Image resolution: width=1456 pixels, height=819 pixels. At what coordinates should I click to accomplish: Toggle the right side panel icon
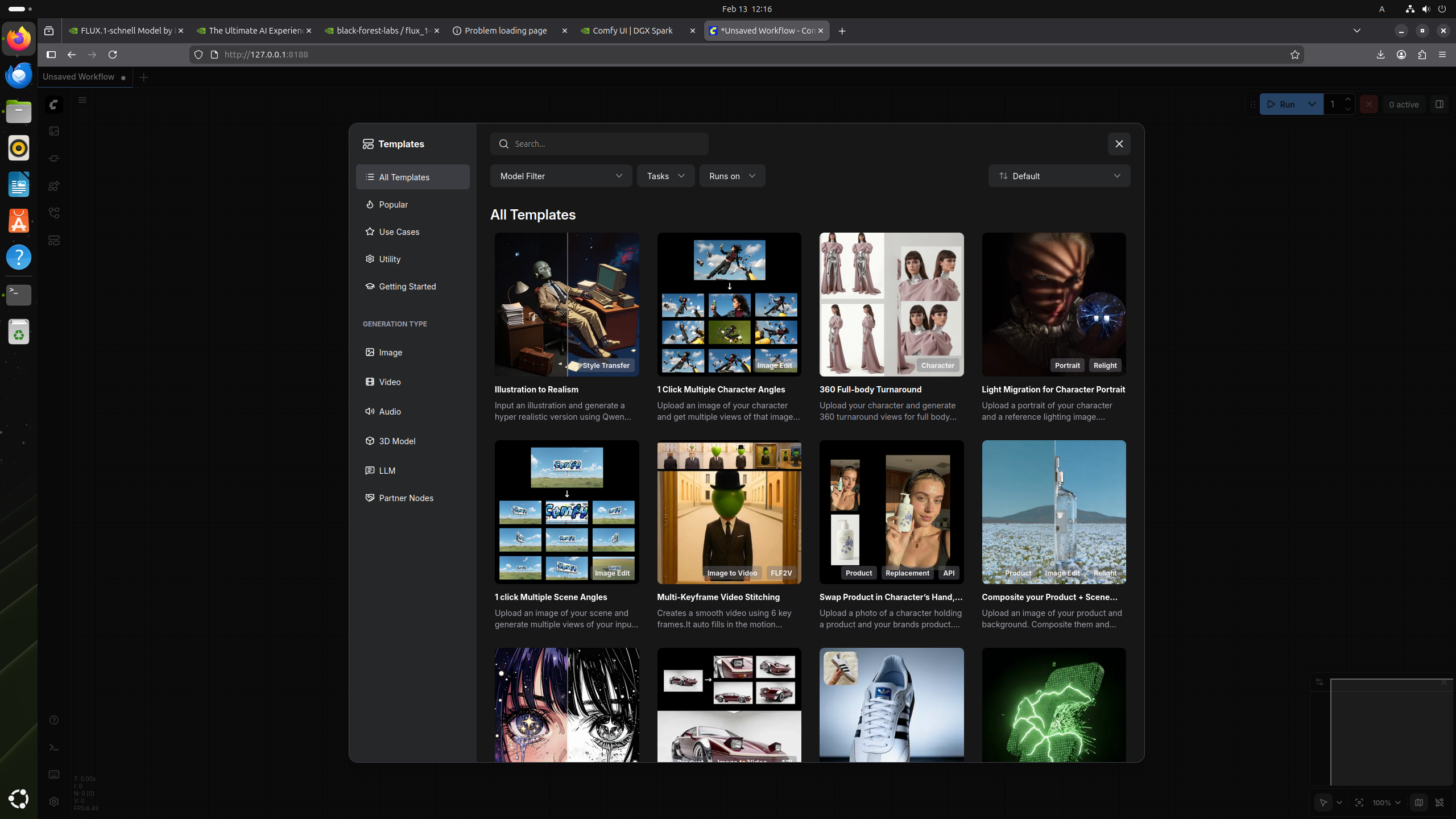[x=1439, y=105]
